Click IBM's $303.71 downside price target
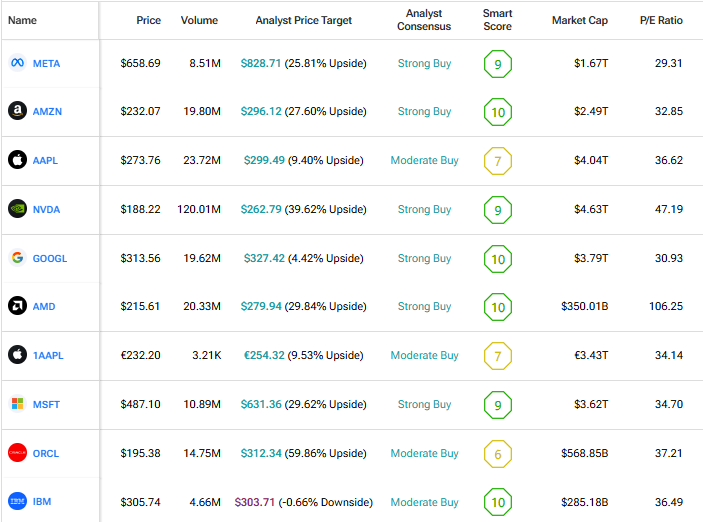Viewport: 703px width, 522px height. 254,502
